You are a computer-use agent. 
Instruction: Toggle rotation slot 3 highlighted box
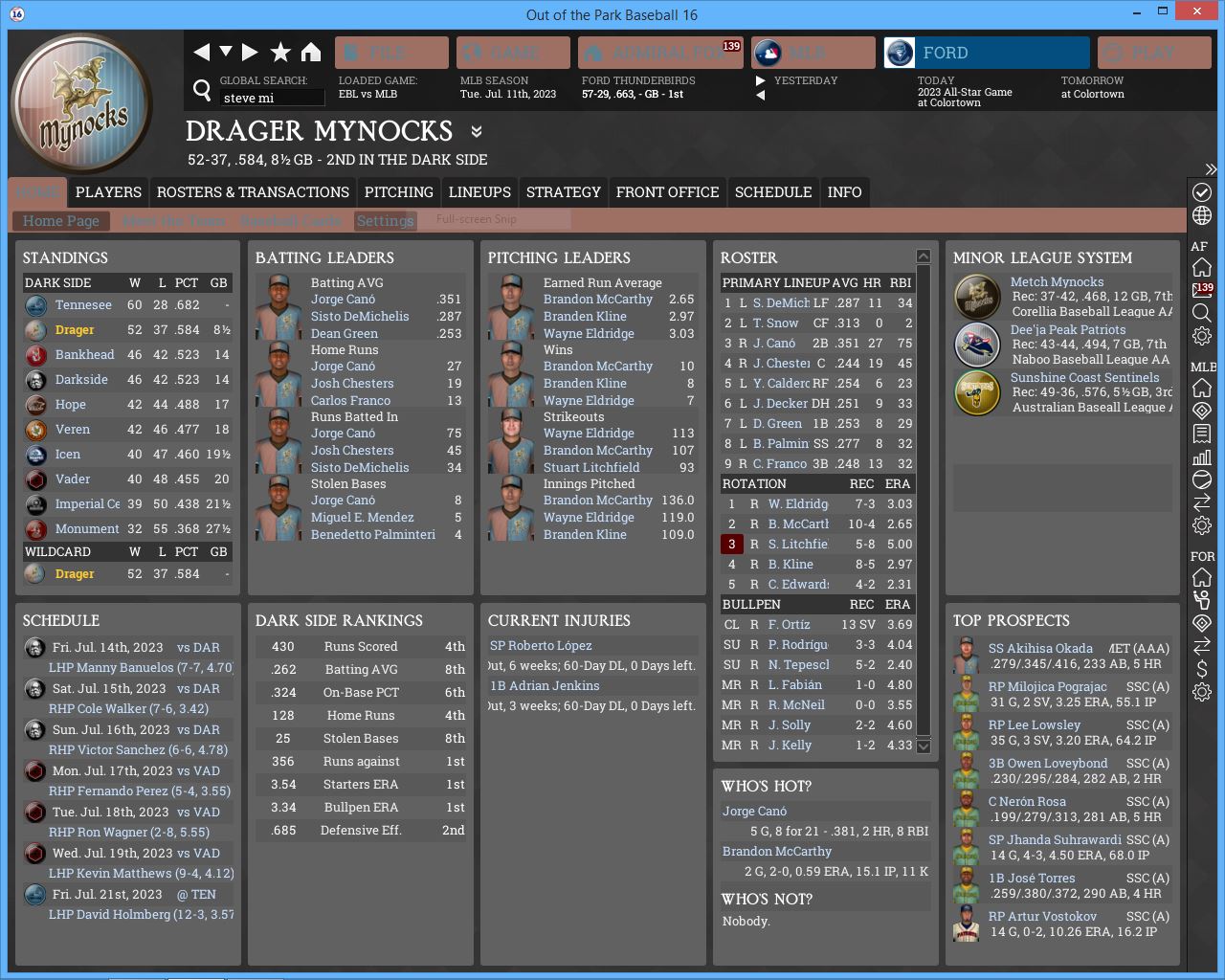pyautogui.click(x=732, y=545)
